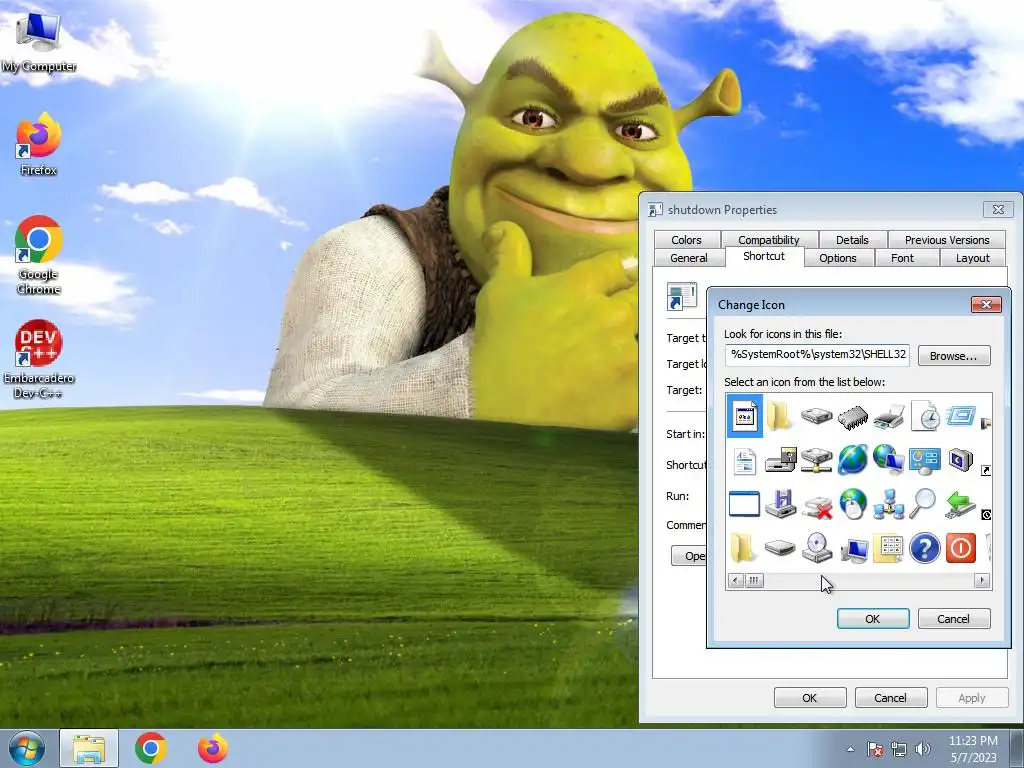Close the Change Icon dialog
The height and width of the screenshot is (768, 1024).
click(x=986, y=304)
